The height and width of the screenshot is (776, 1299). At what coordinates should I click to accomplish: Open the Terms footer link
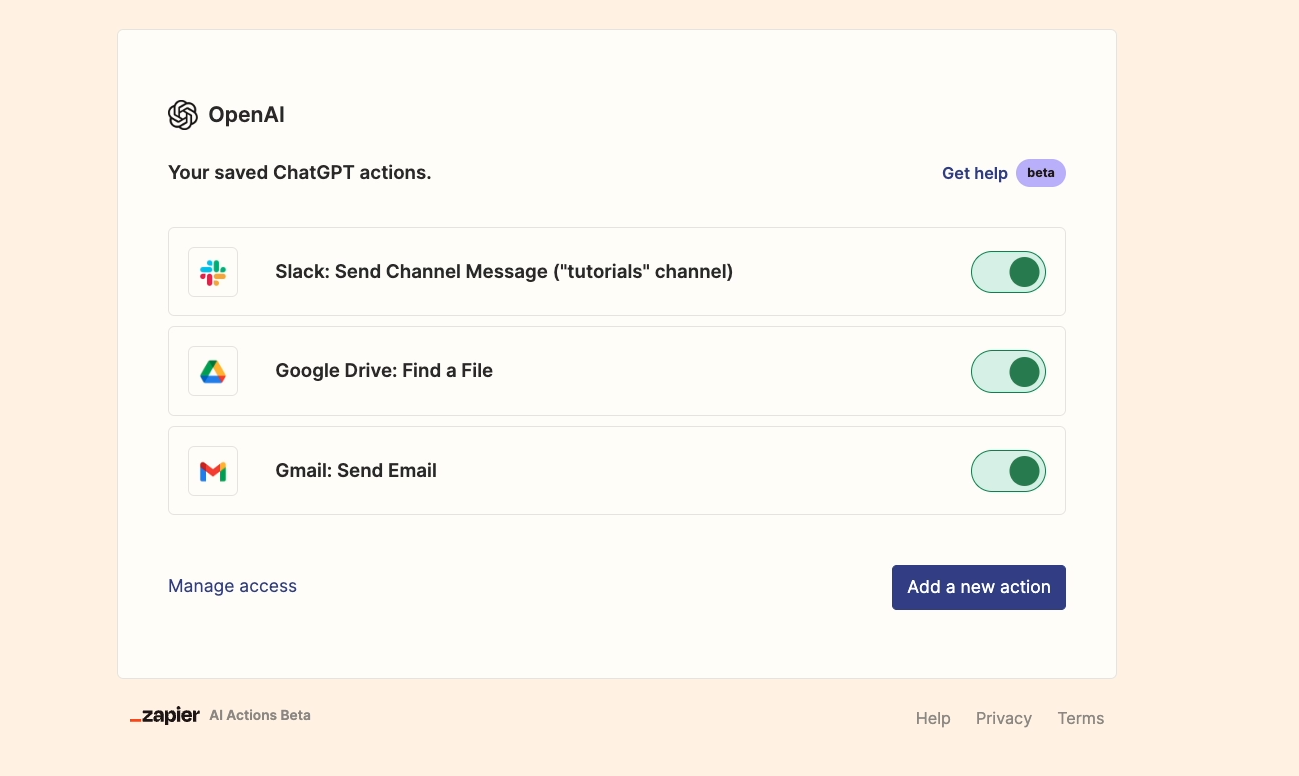(1081, 718)
